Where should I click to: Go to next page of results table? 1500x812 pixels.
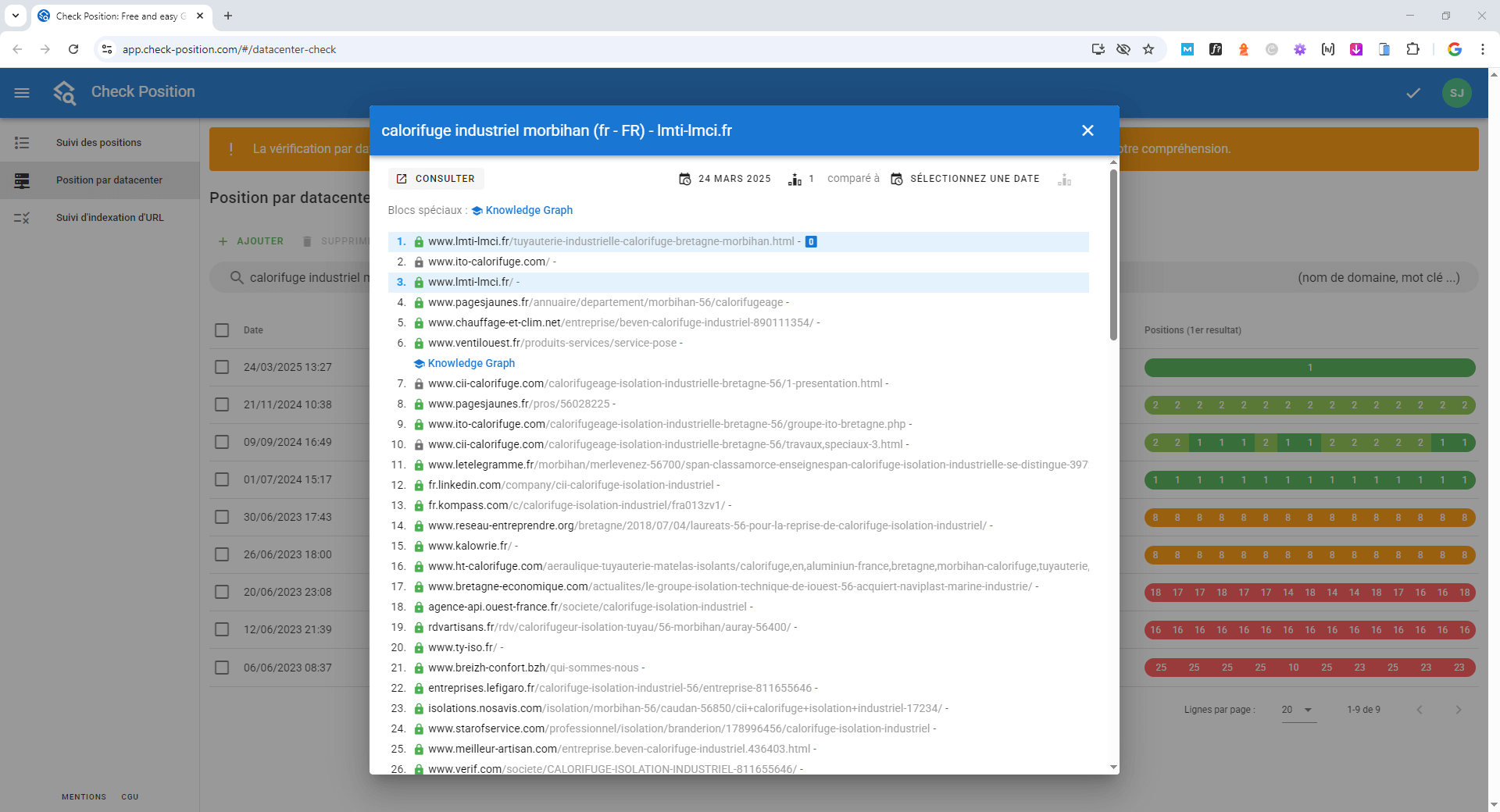(1458, 710)
